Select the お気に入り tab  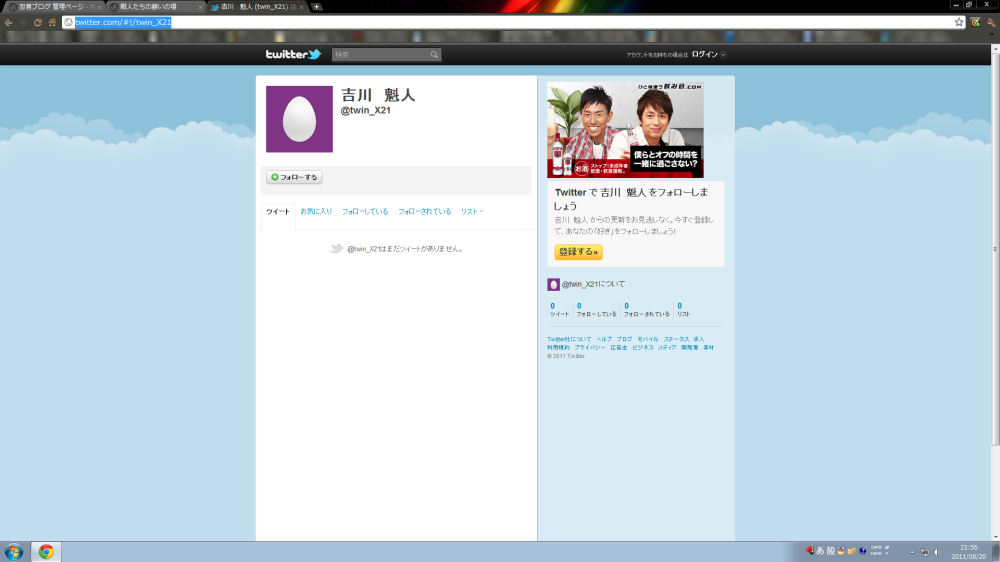pos(316,212)
